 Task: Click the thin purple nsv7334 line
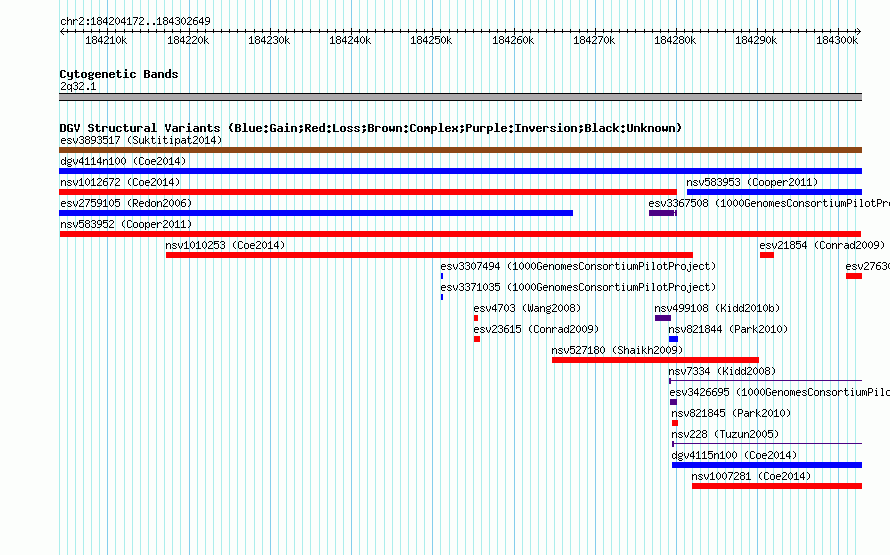[x=766, y=381]
